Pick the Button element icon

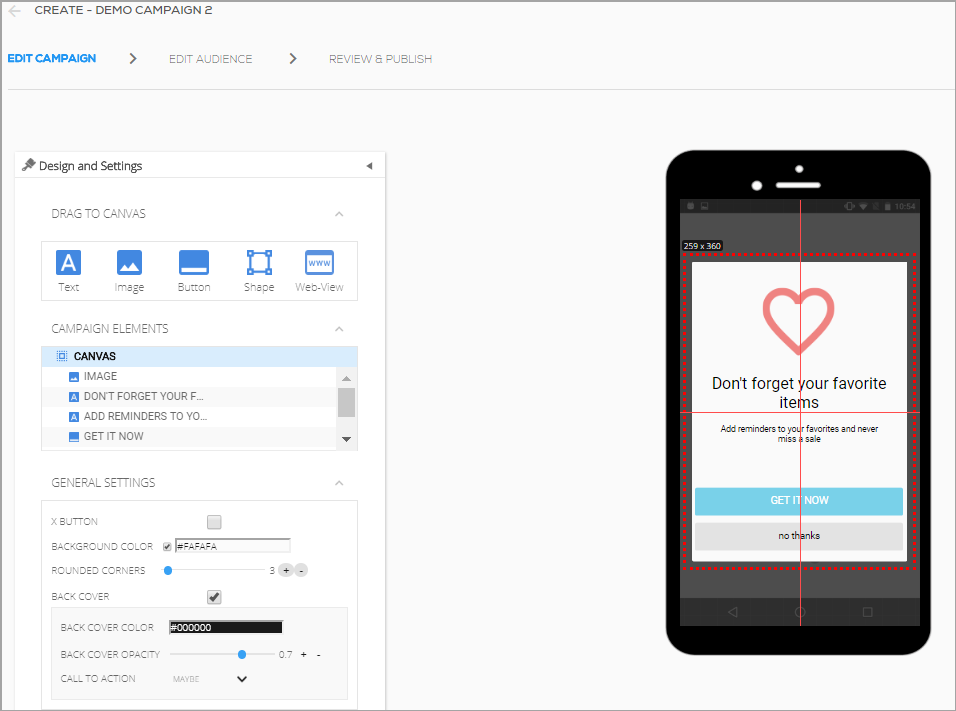tap(194, 263)
